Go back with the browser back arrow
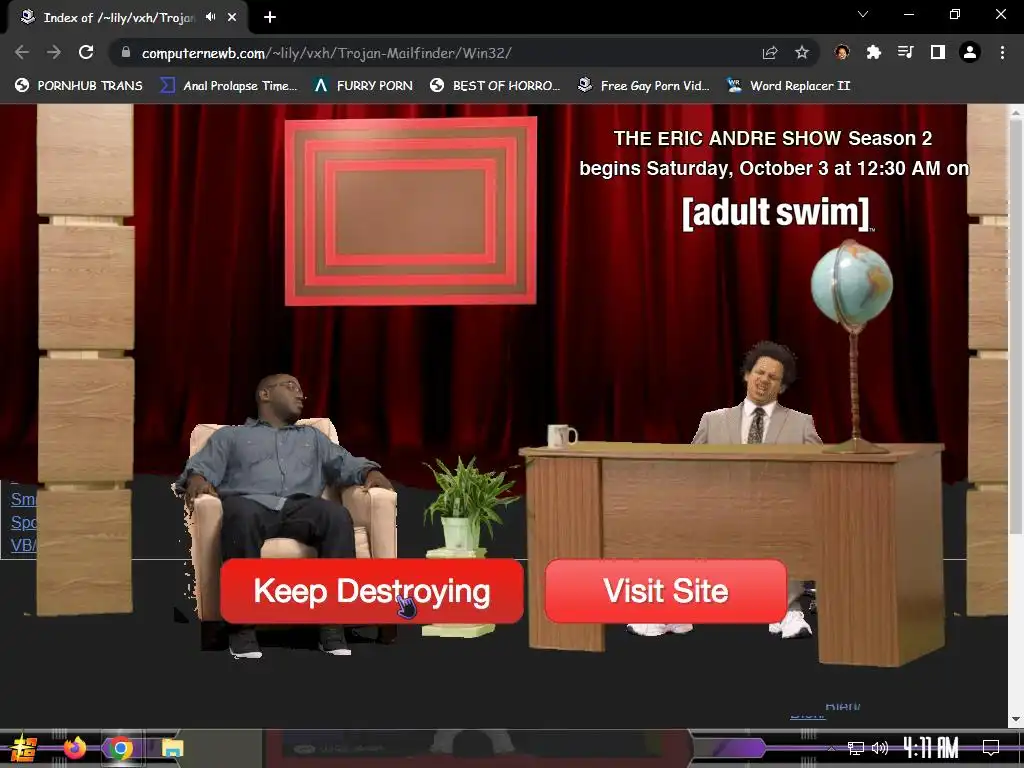 point(22,52)
